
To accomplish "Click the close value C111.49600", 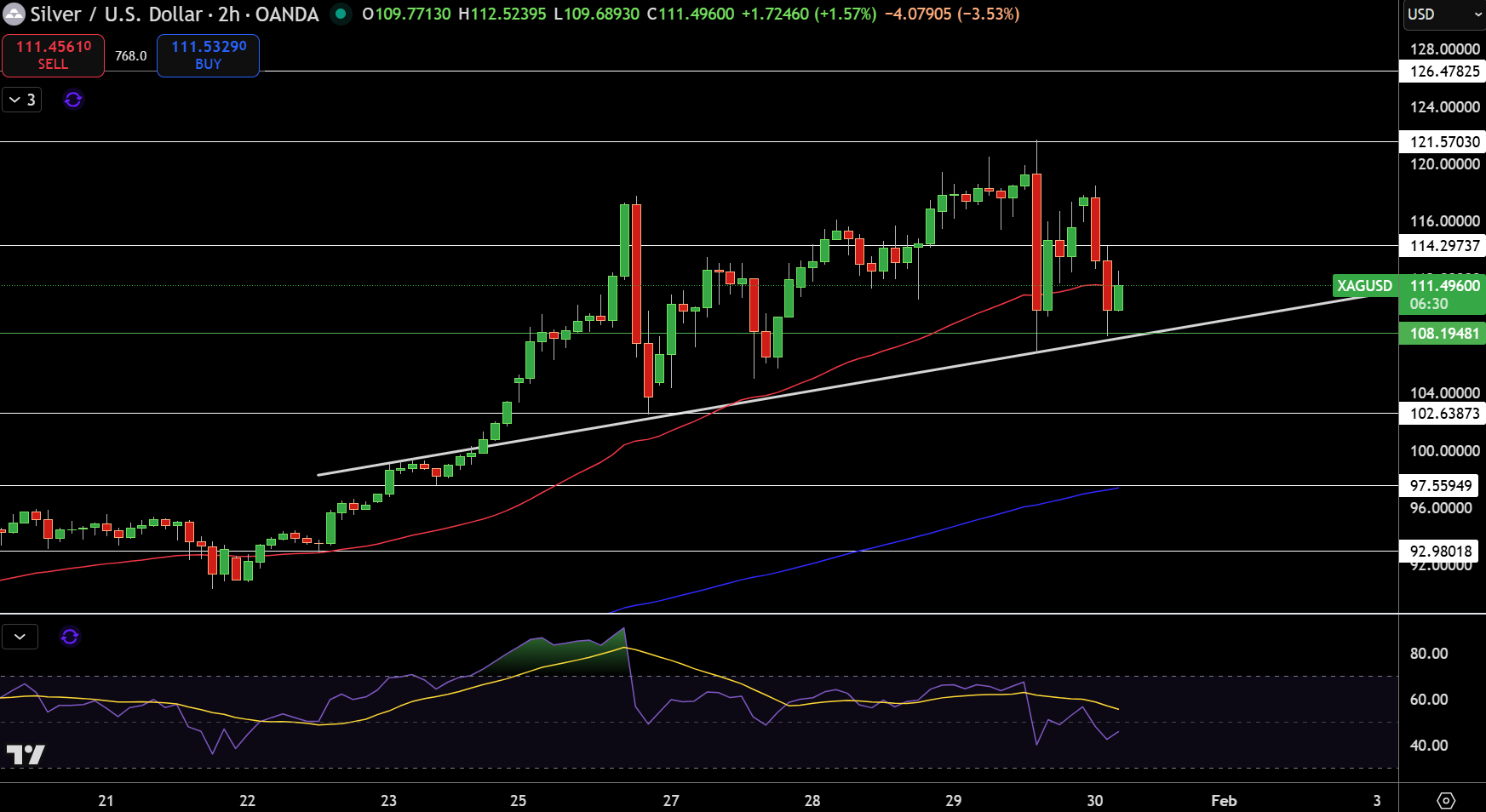I will click(x=690, y=14).
